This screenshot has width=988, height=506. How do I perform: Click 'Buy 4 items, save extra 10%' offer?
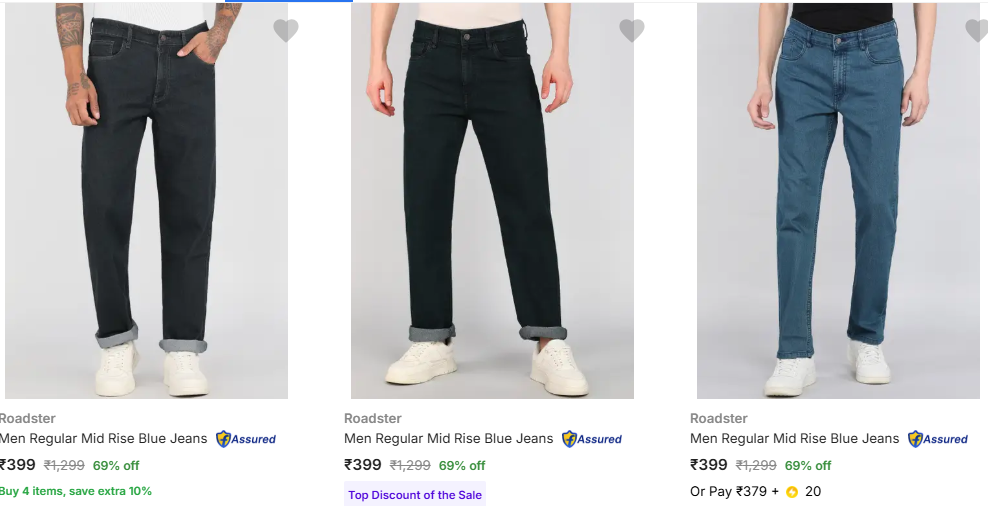(76, 491)
